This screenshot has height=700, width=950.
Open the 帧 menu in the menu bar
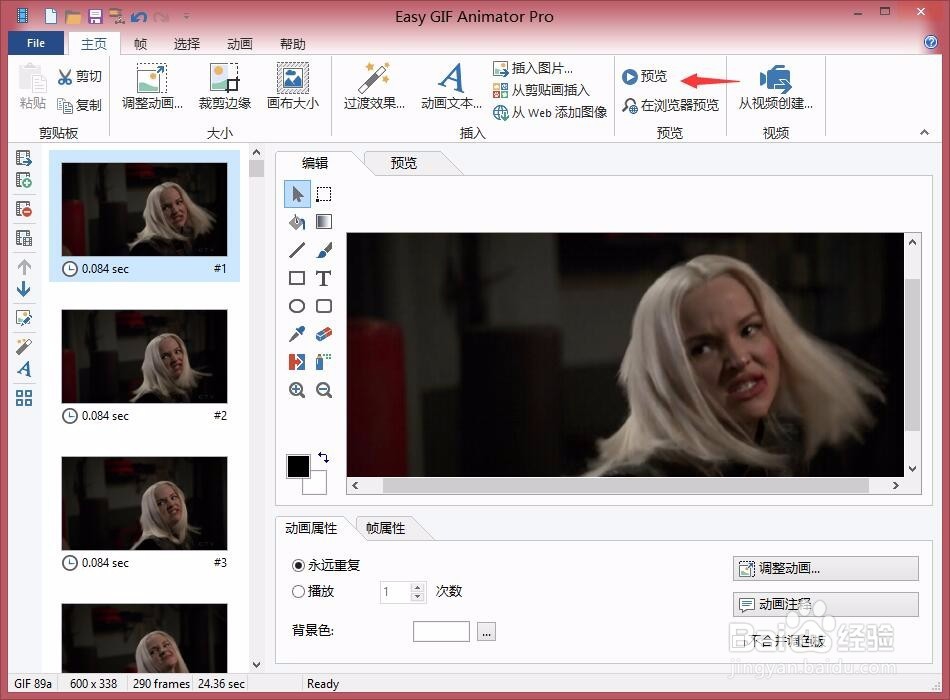140,43
